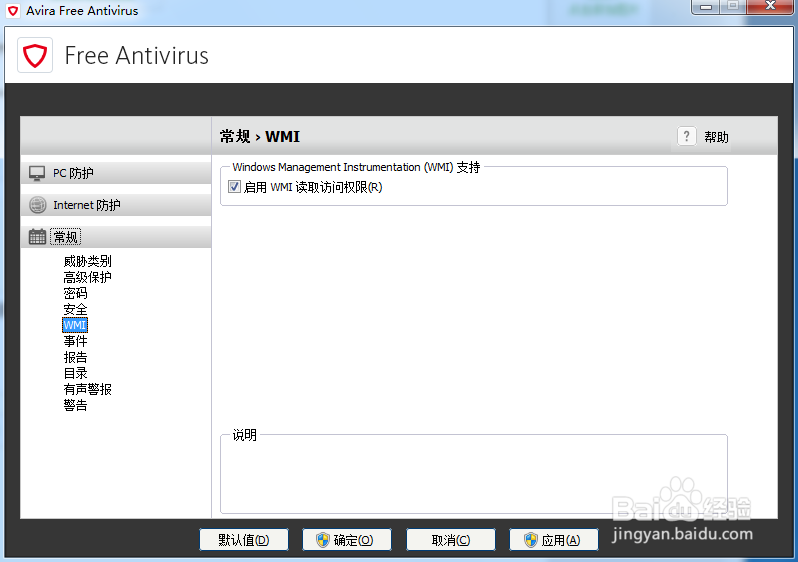Image resolution: width=798 pixels, height=562 pixels.
Task: Open the 密码 settings item
Action: (x=75, y=293)
